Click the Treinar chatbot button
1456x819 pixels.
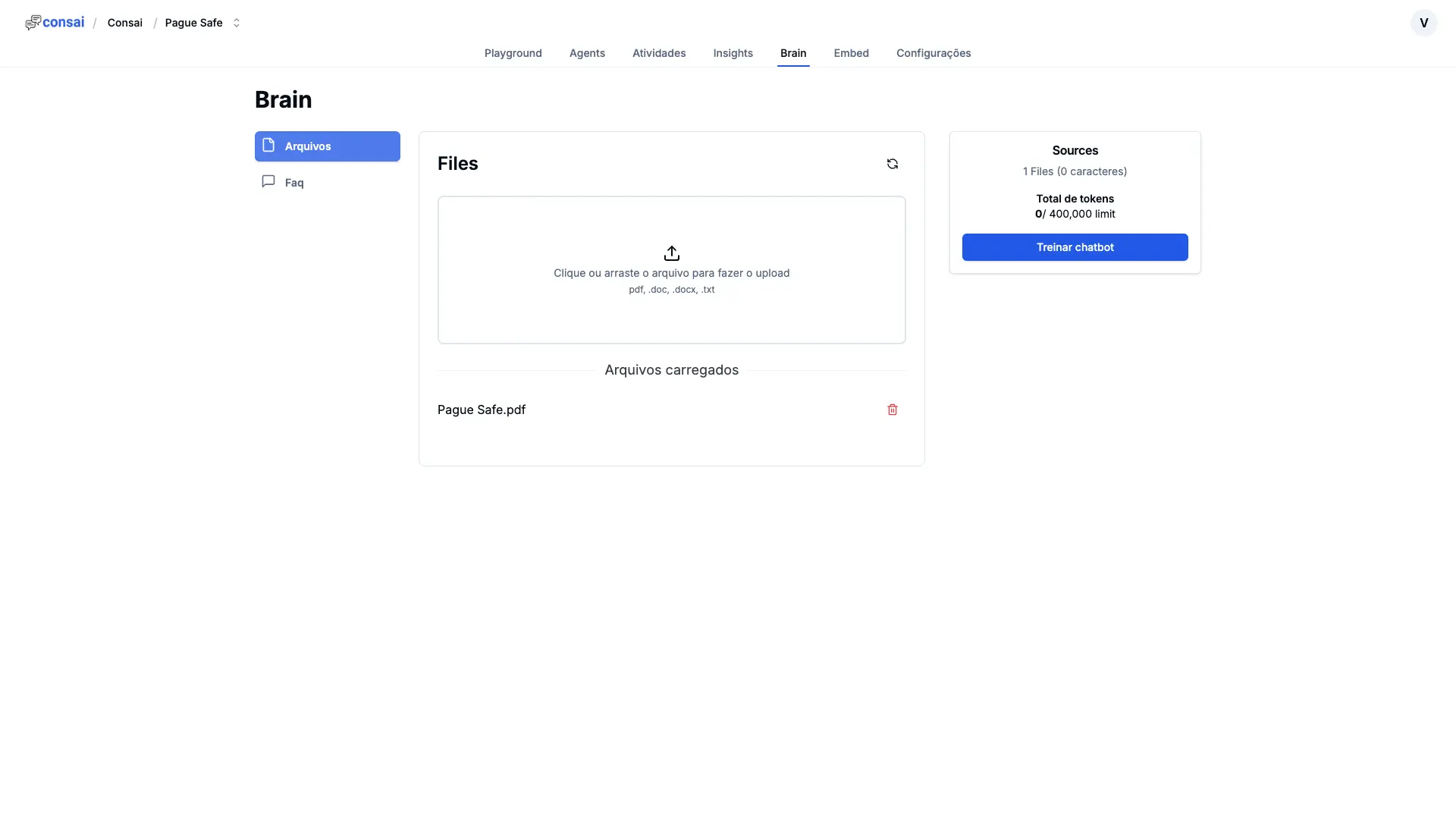(x=1075, y=247)
